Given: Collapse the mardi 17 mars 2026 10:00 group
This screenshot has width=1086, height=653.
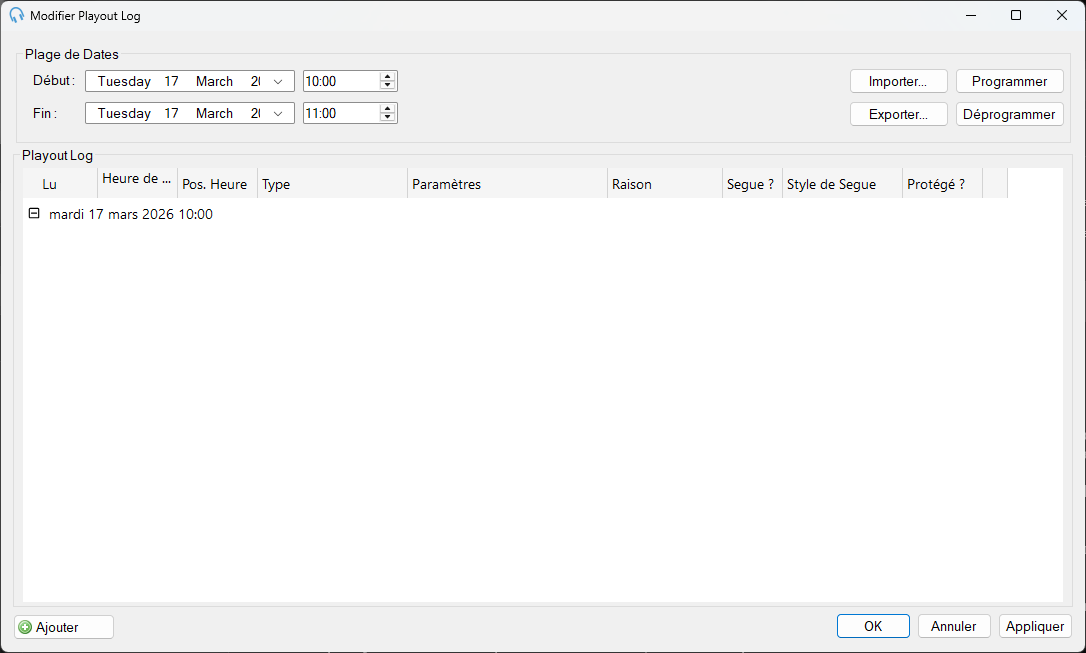Looking at the screenshot, I should click(34, 213).
